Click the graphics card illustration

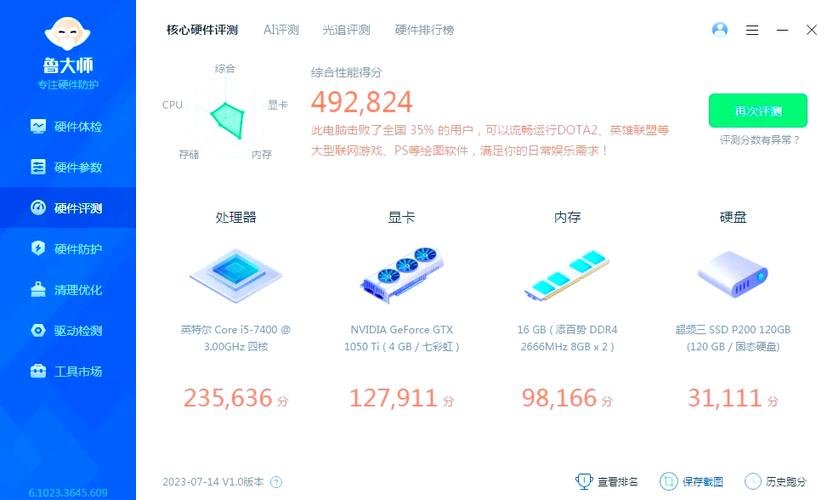point(402,275)
